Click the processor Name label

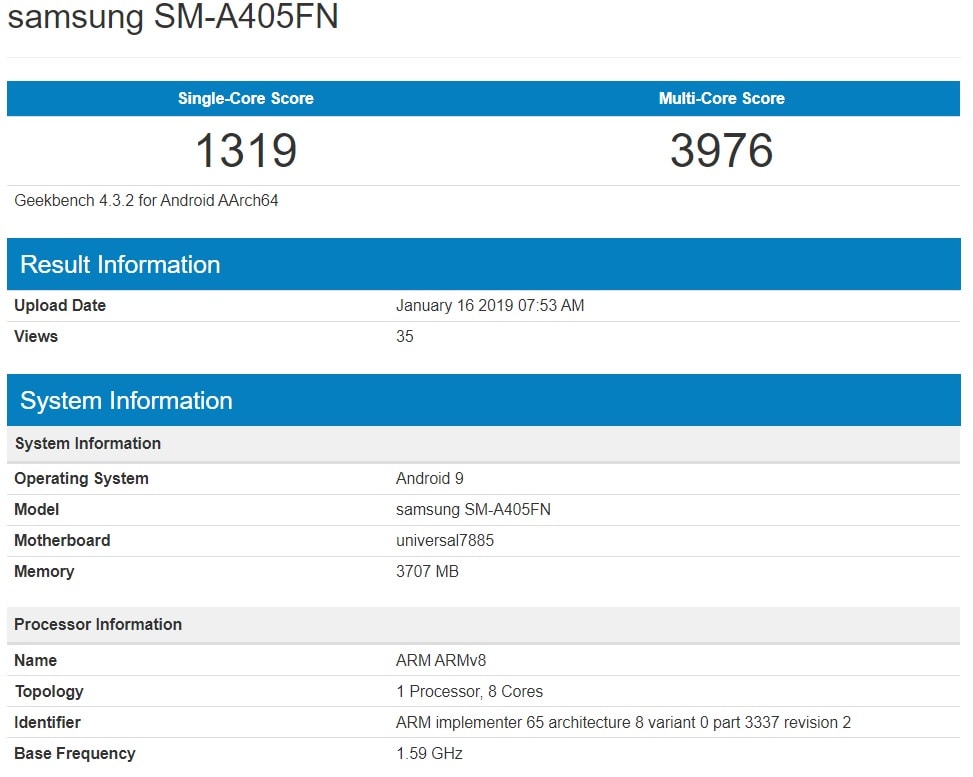tap(35, 660)
